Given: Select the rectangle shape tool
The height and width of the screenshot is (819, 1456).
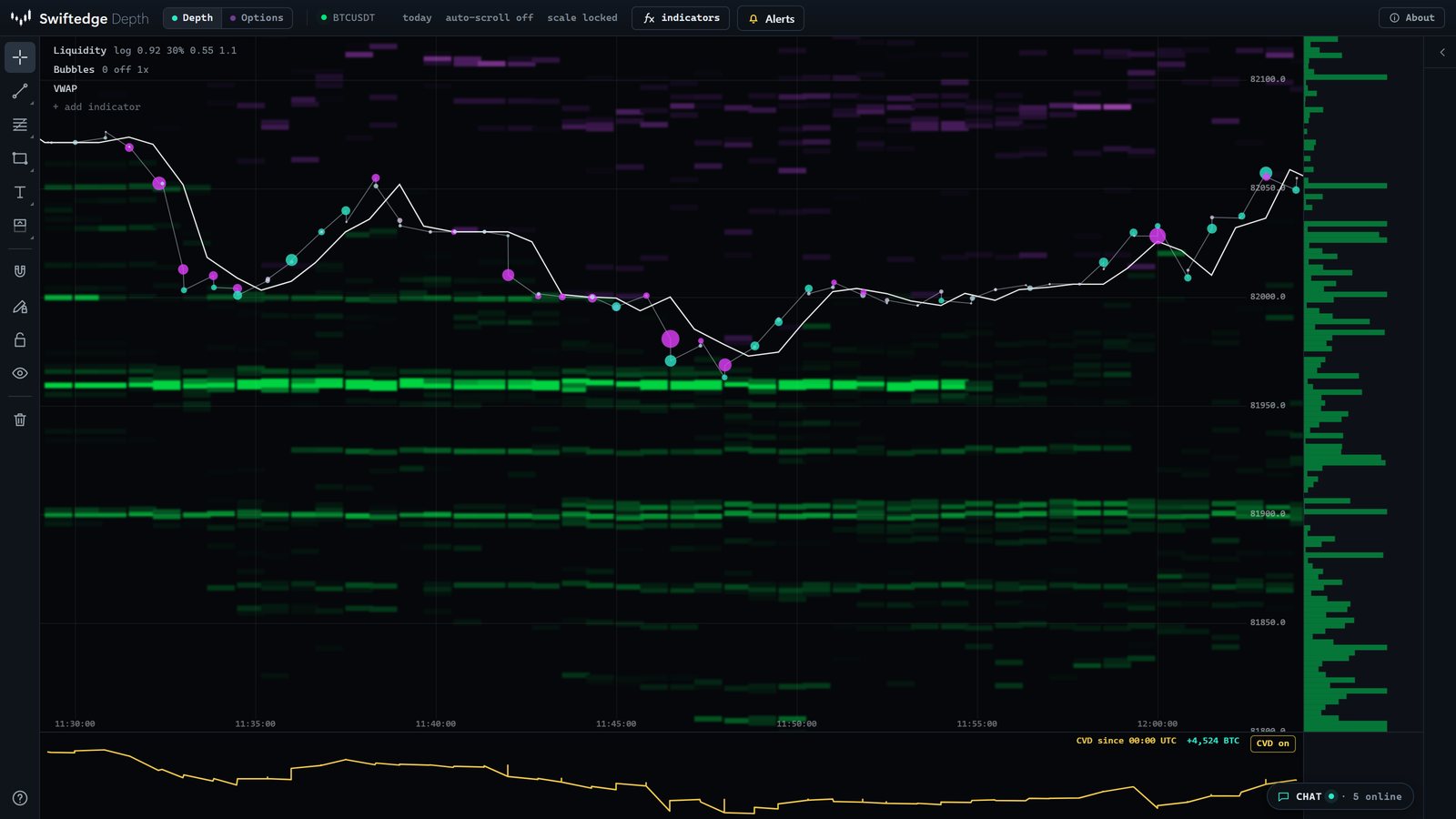Looking at the screenshot, I should click(20, 158).
